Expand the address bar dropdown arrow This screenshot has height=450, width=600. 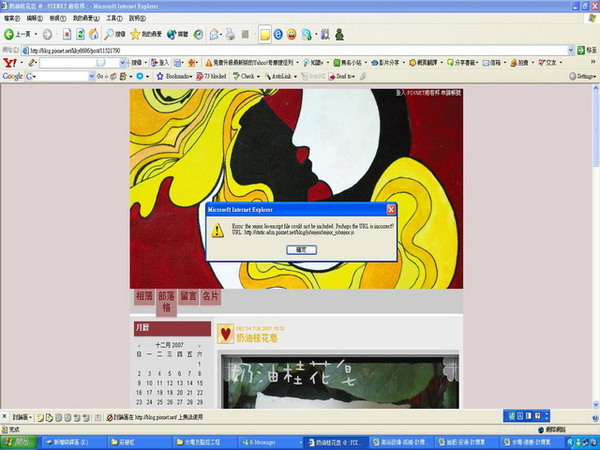click(x=571, y=50)
